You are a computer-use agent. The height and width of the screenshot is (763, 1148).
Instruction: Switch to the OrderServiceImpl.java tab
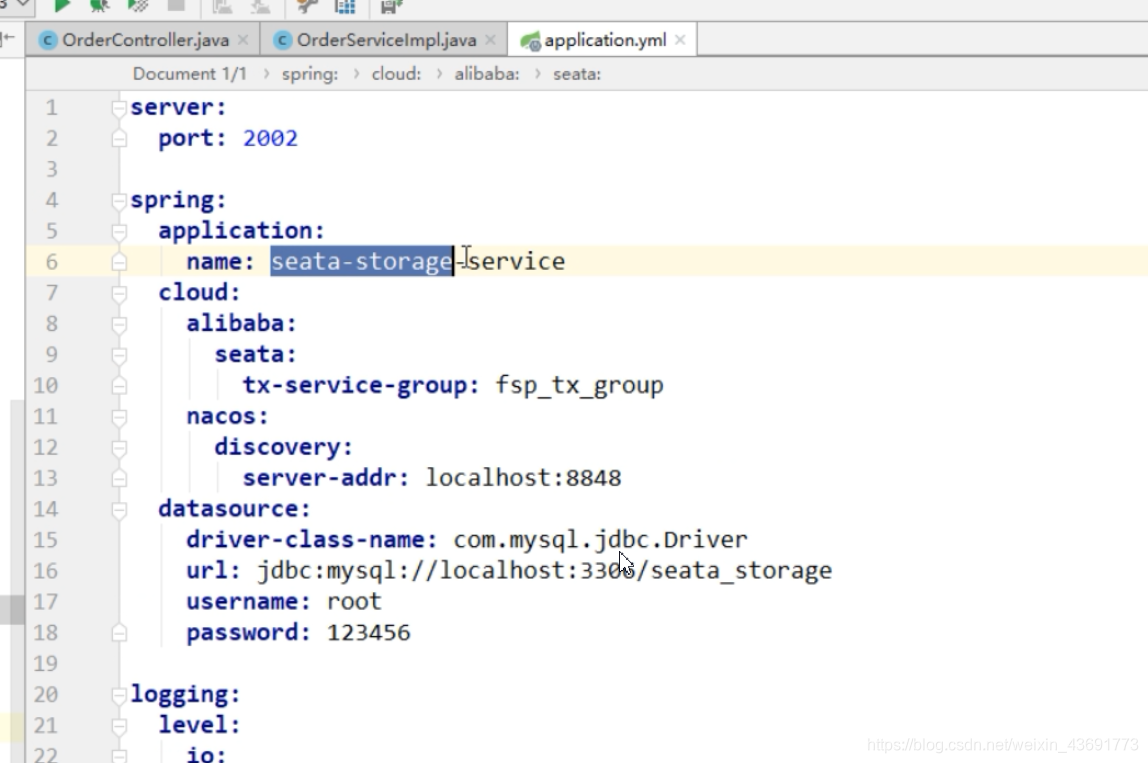tap(384, 40)
